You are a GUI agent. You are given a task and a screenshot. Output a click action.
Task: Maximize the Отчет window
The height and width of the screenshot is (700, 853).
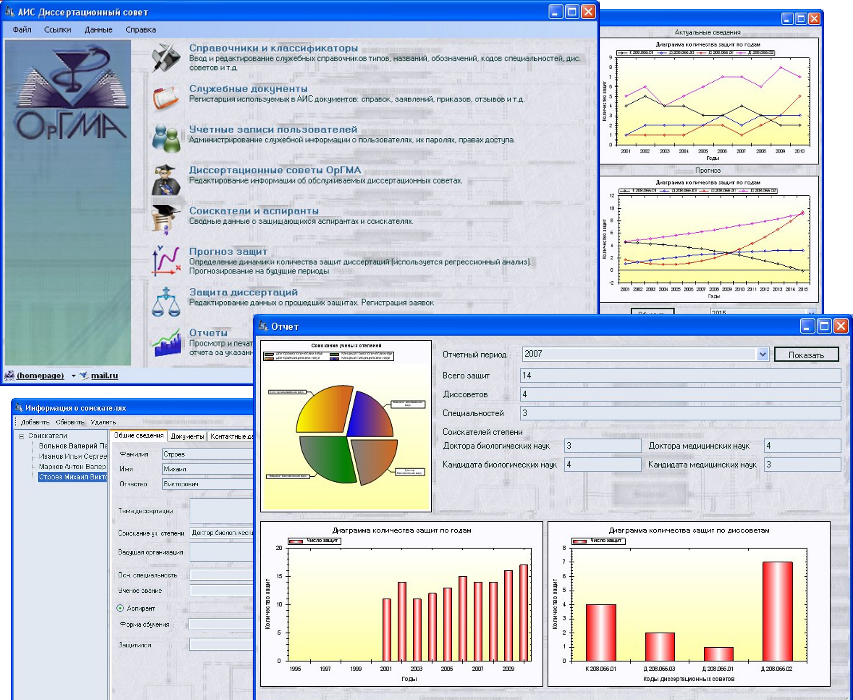[825, 326]
